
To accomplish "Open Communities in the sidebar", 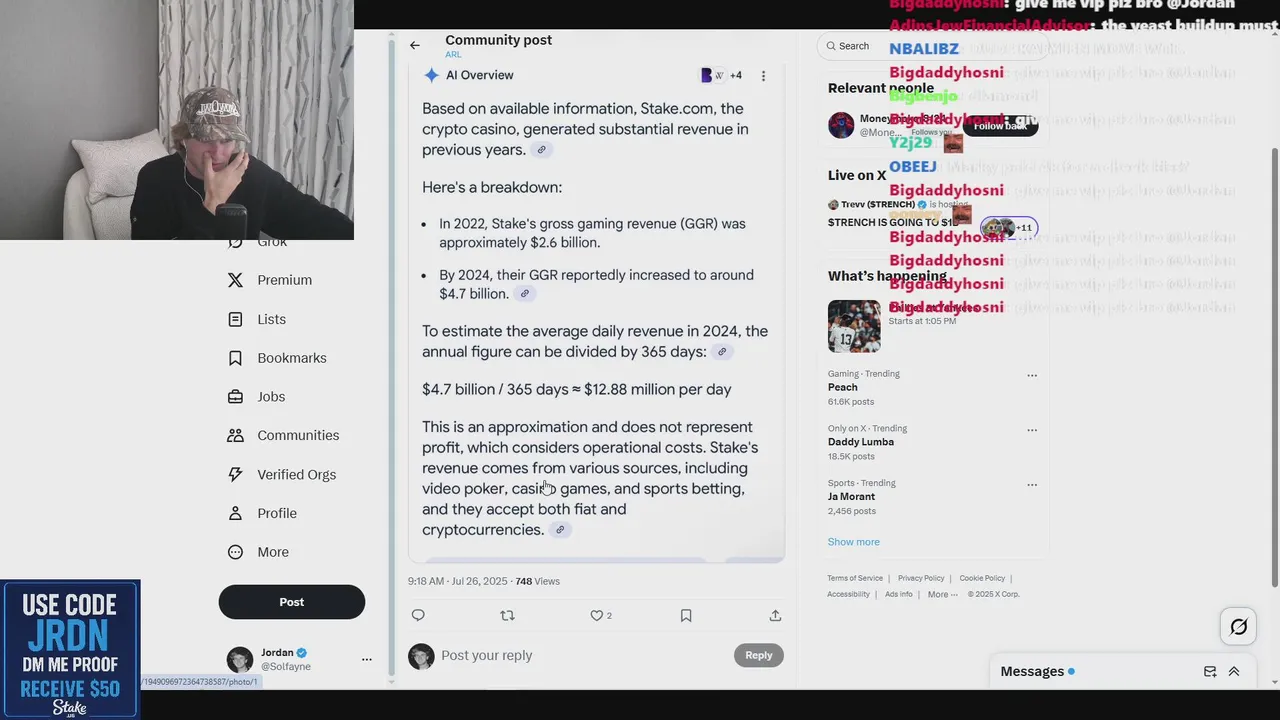I will (284, 435).
